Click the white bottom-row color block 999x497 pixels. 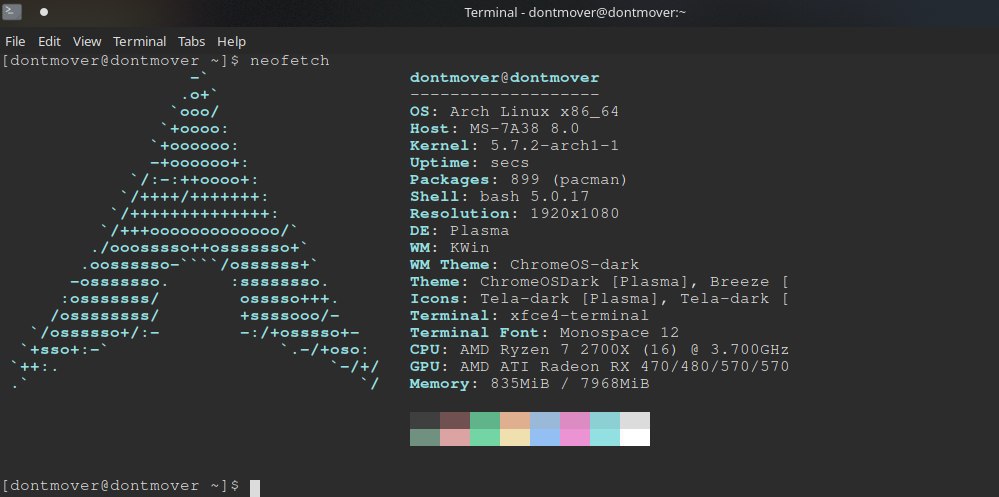point(635,437)
